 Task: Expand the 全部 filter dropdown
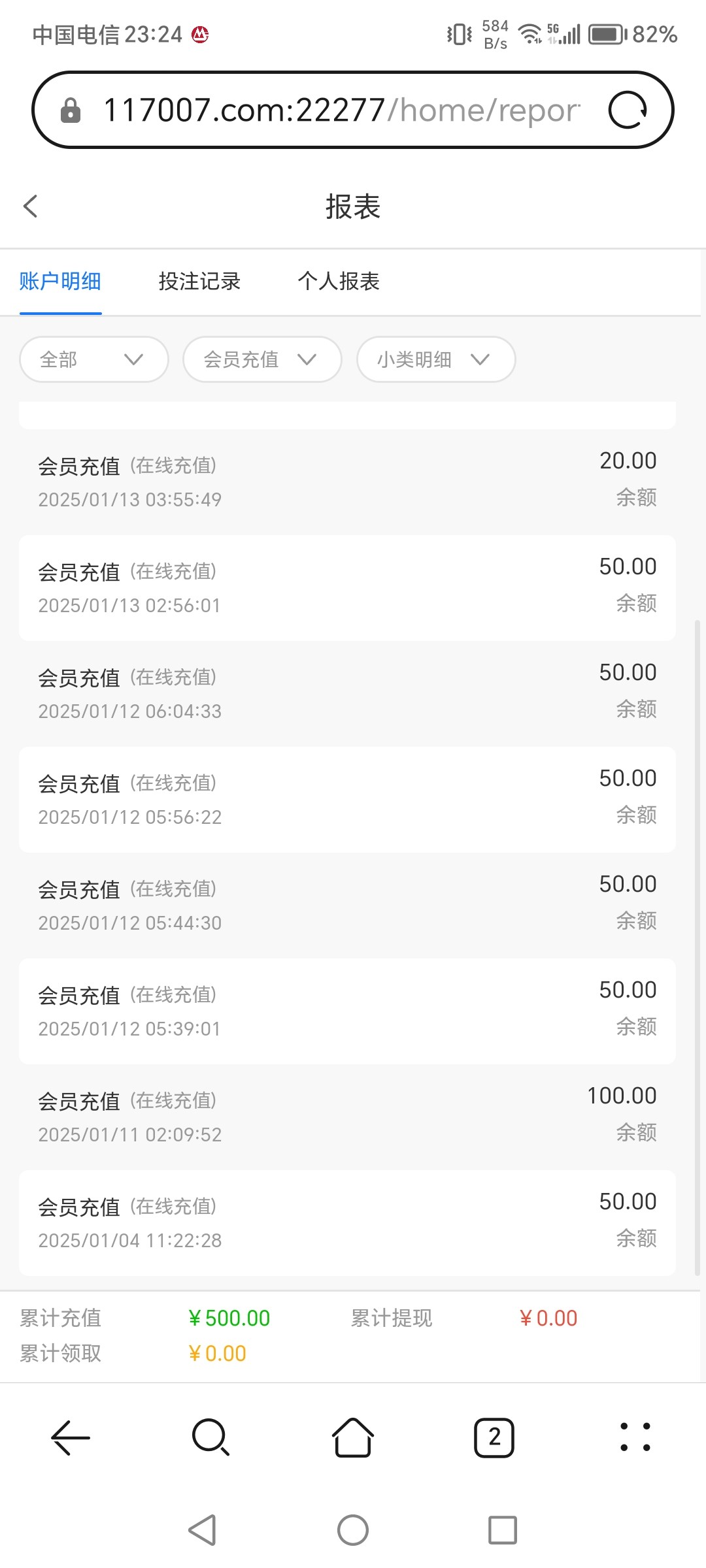pos(94,359)
